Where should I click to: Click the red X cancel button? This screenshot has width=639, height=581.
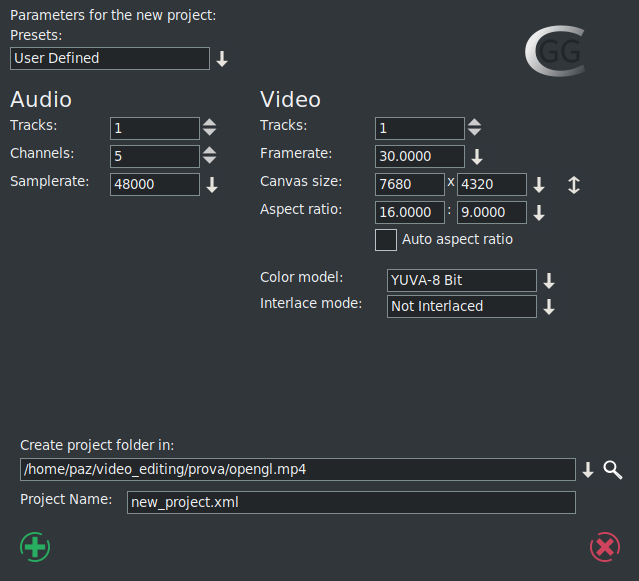tap(604, 547)
